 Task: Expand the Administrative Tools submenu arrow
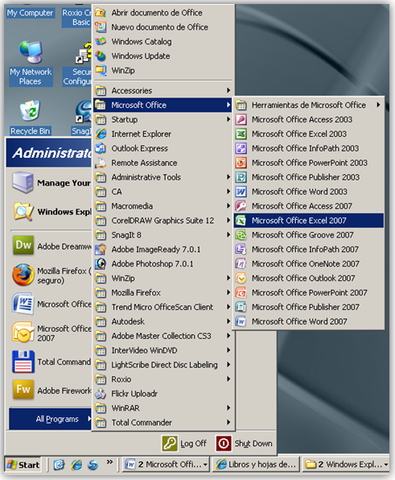click(228, 177)
